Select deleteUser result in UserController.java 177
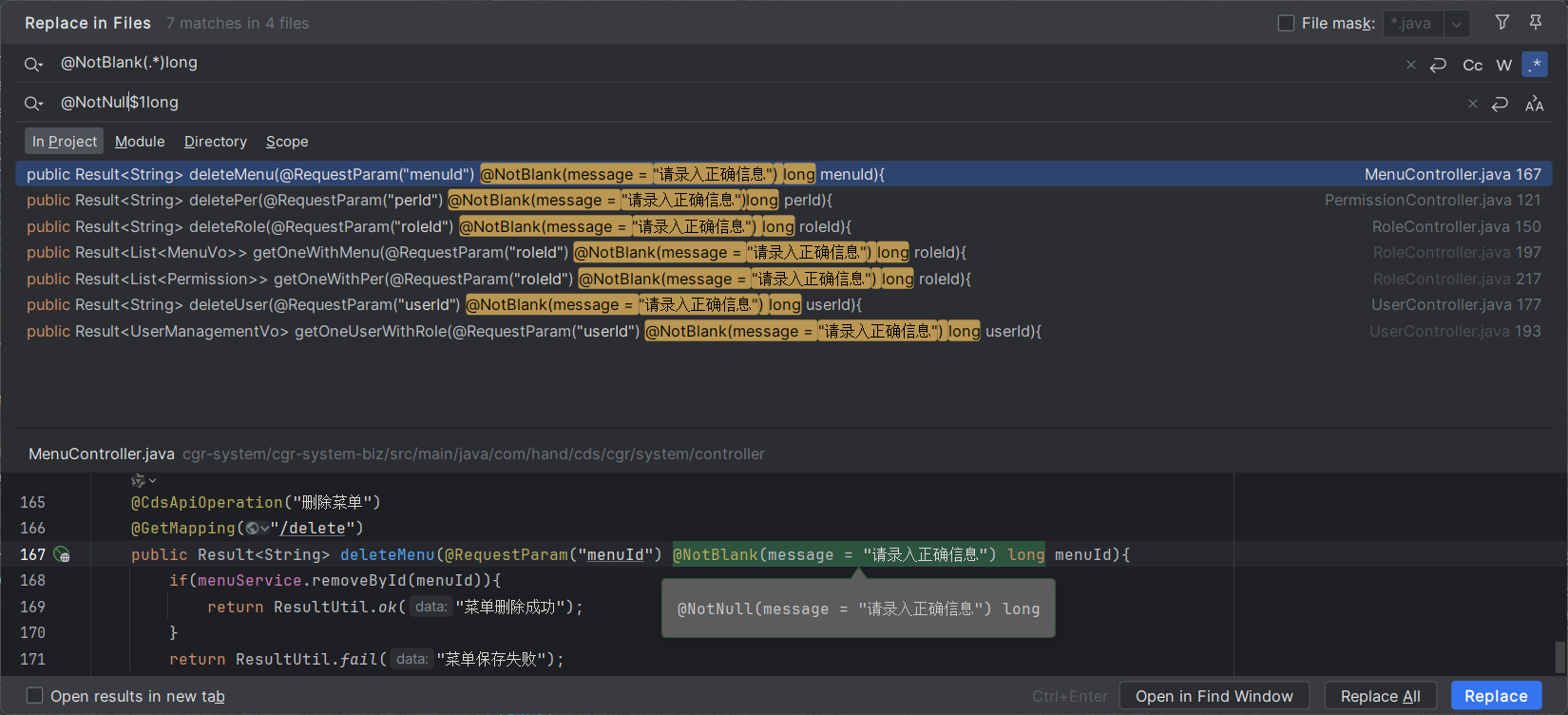The width and height of the screenshot is (1568, 715). (x=784, y=305)
